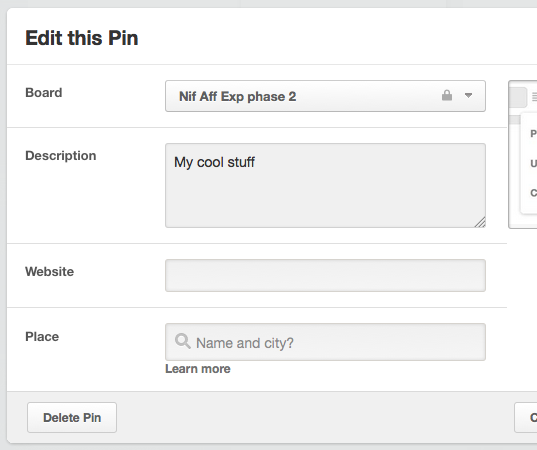Click the lock icon in Board selector
537x450 pixels.
(x=447, y=95)
